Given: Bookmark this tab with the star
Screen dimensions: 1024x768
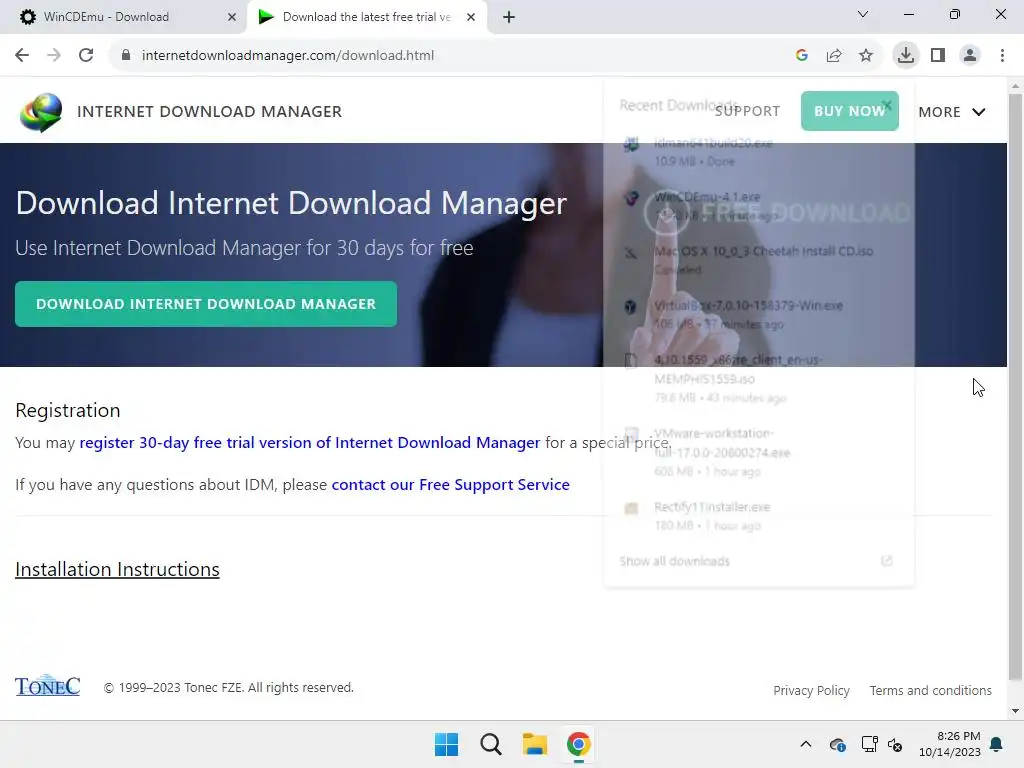Looking at the screenshot, I should pyautogui.click(x=866, y=56).
